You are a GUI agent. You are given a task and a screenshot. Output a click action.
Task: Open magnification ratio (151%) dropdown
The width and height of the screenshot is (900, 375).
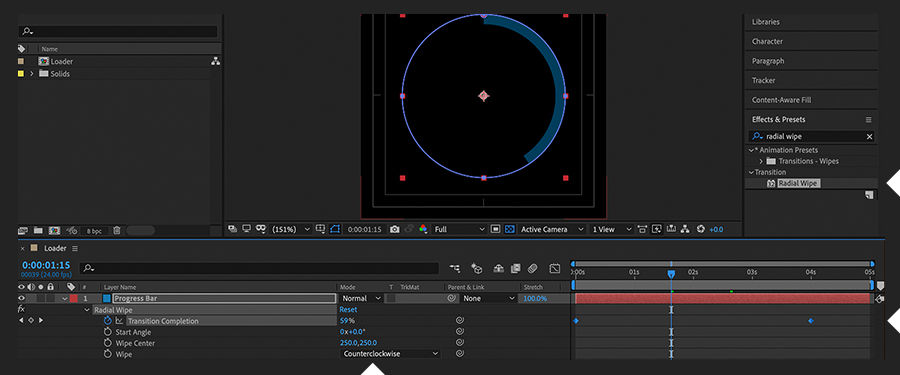290,229
